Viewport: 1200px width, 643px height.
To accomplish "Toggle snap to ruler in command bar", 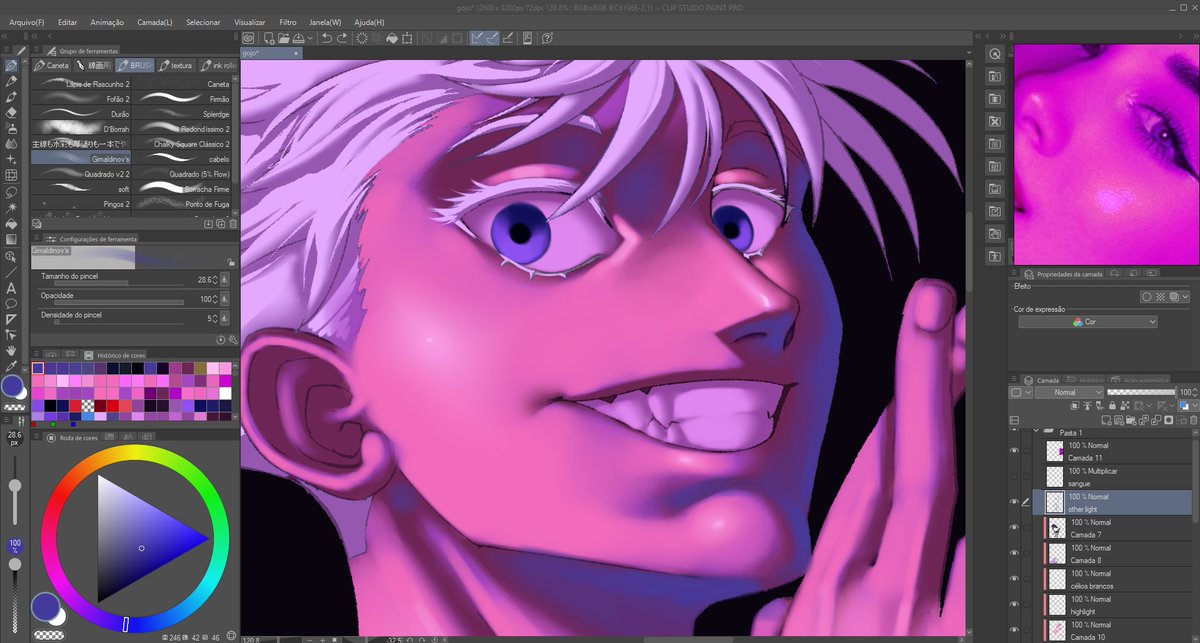I will coord(477,38).
